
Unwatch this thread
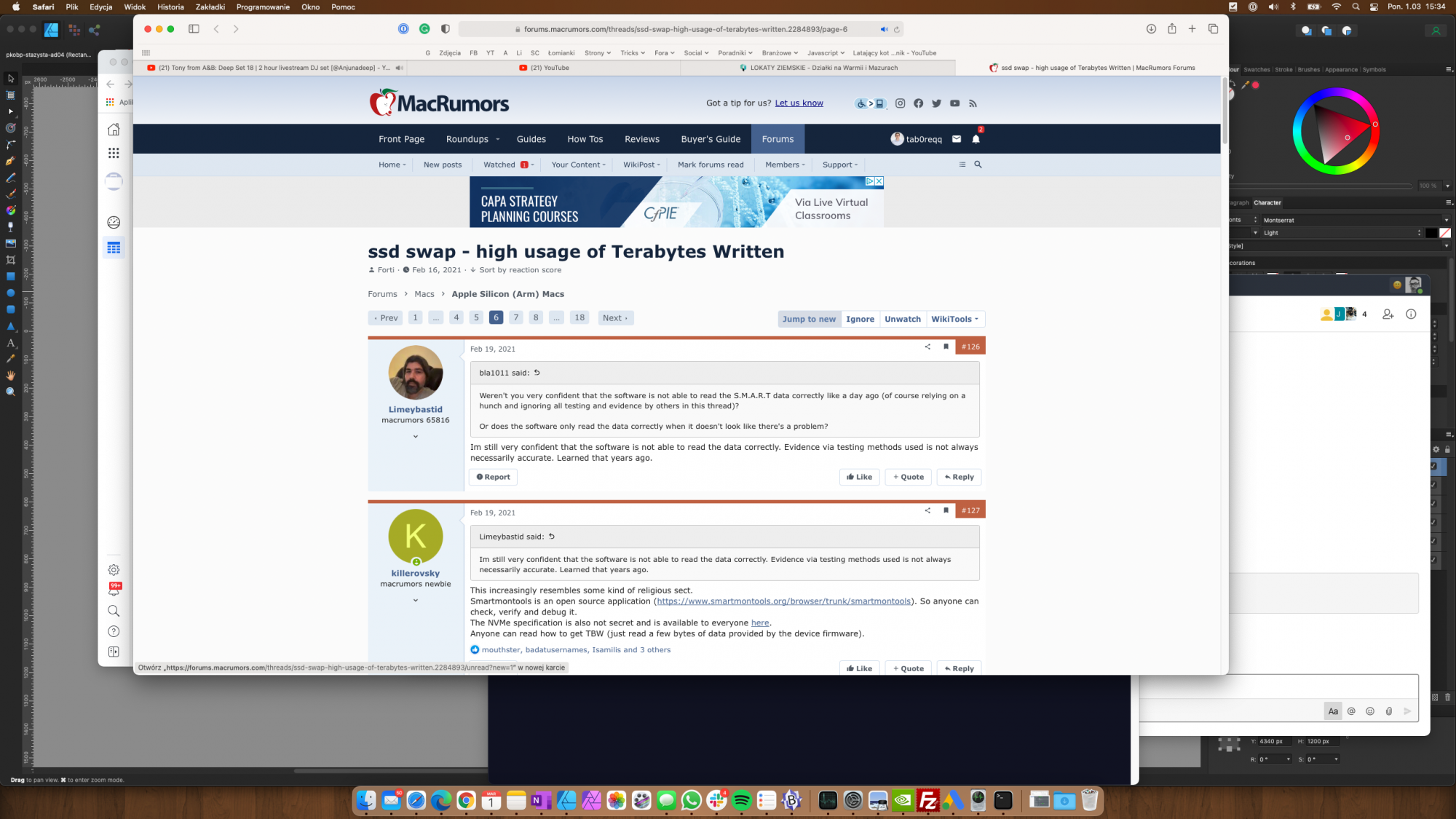coord(902,319)
